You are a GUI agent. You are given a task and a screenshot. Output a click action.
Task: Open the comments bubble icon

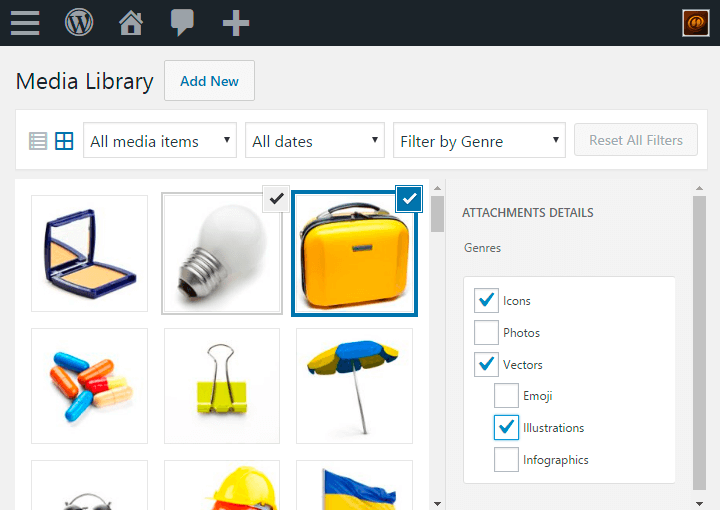click(x=182, y=23)
